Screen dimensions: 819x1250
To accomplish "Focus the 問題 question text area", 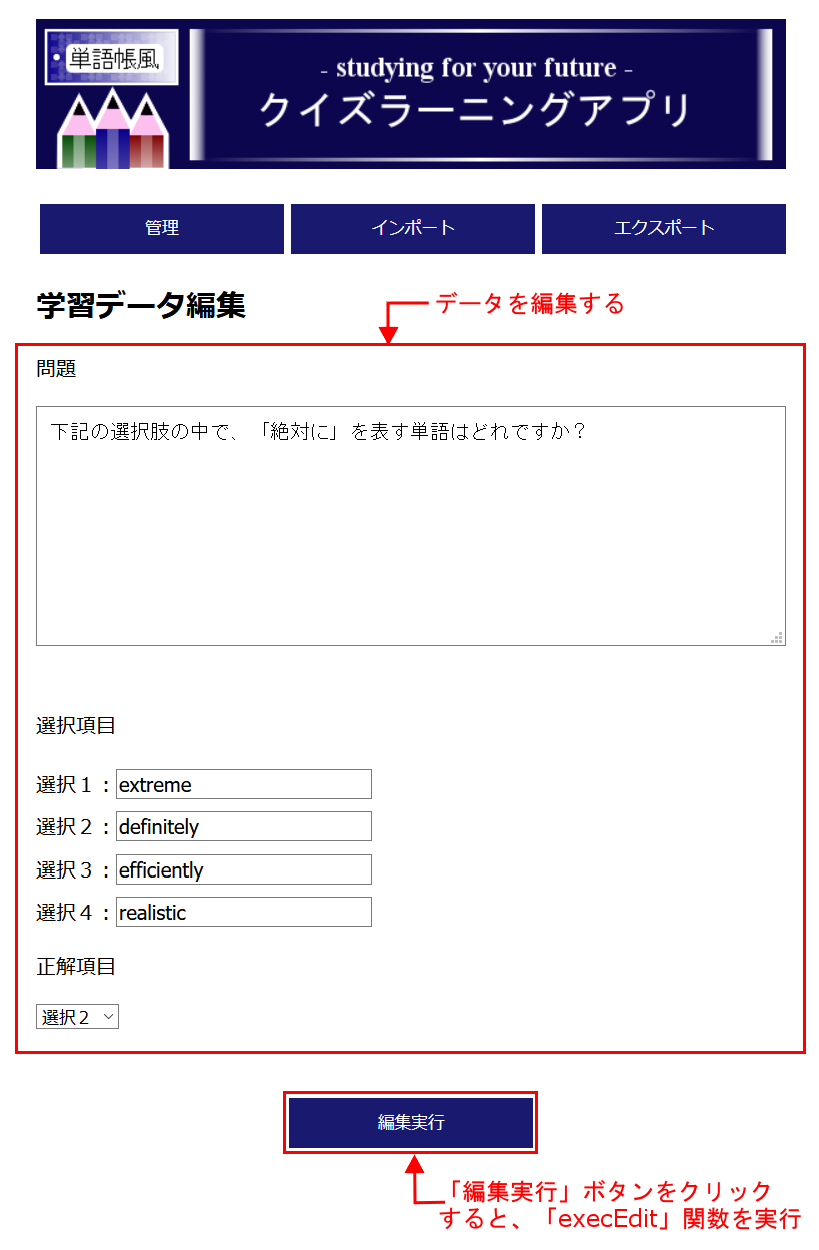I will [411, 526].
